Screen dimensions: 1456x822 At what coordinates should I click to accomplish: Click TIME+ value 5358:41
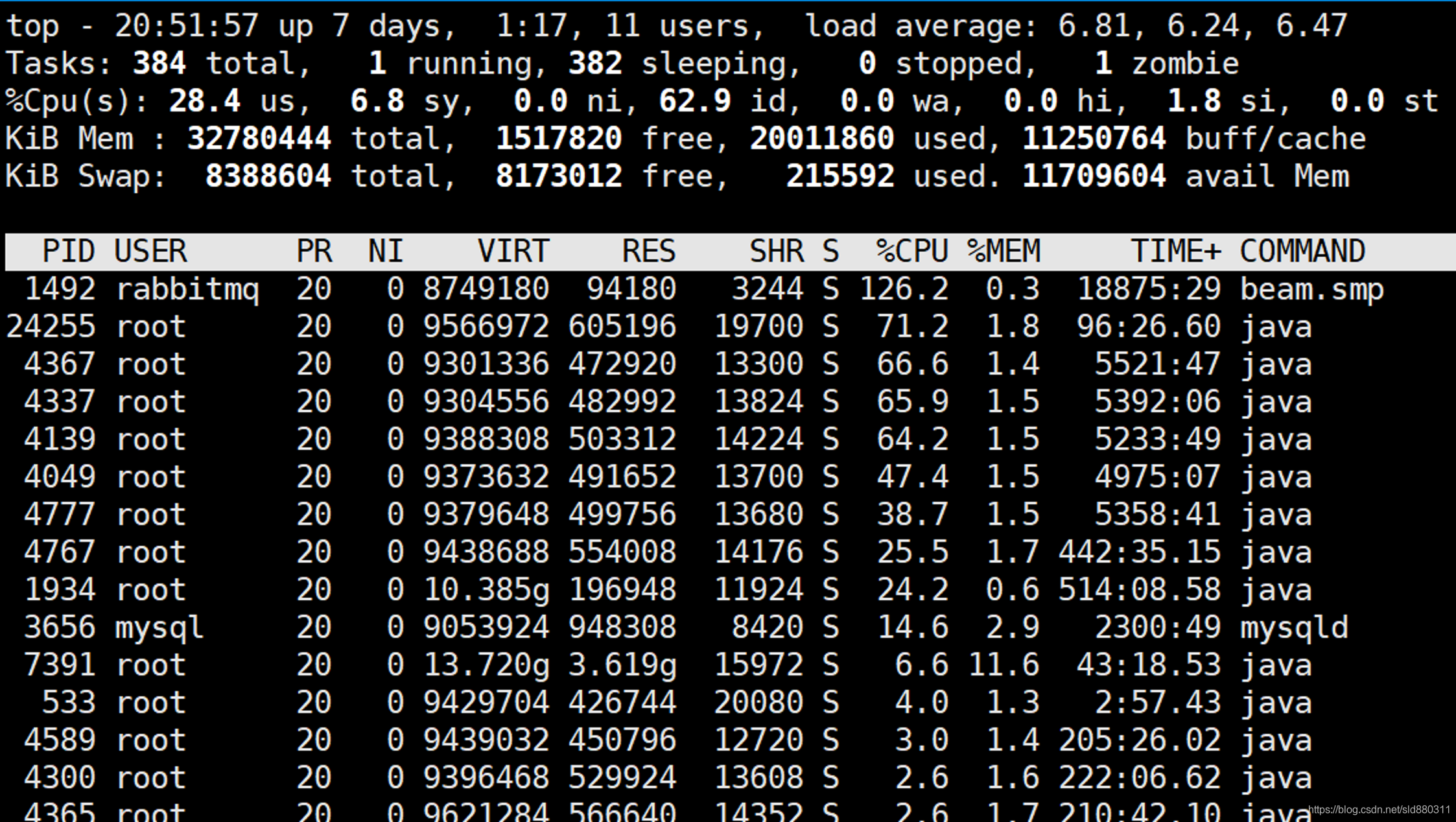1158,515
